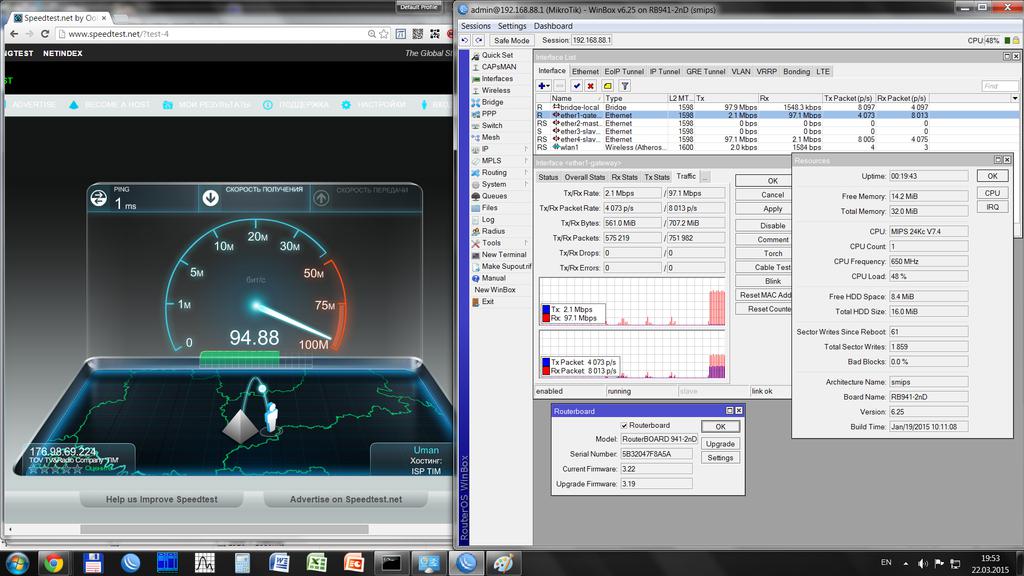Show more tabs via the ellipsis button
The height and width of the screenshot is (576, 1024).
pyautogui.click(x=705, y=177)
